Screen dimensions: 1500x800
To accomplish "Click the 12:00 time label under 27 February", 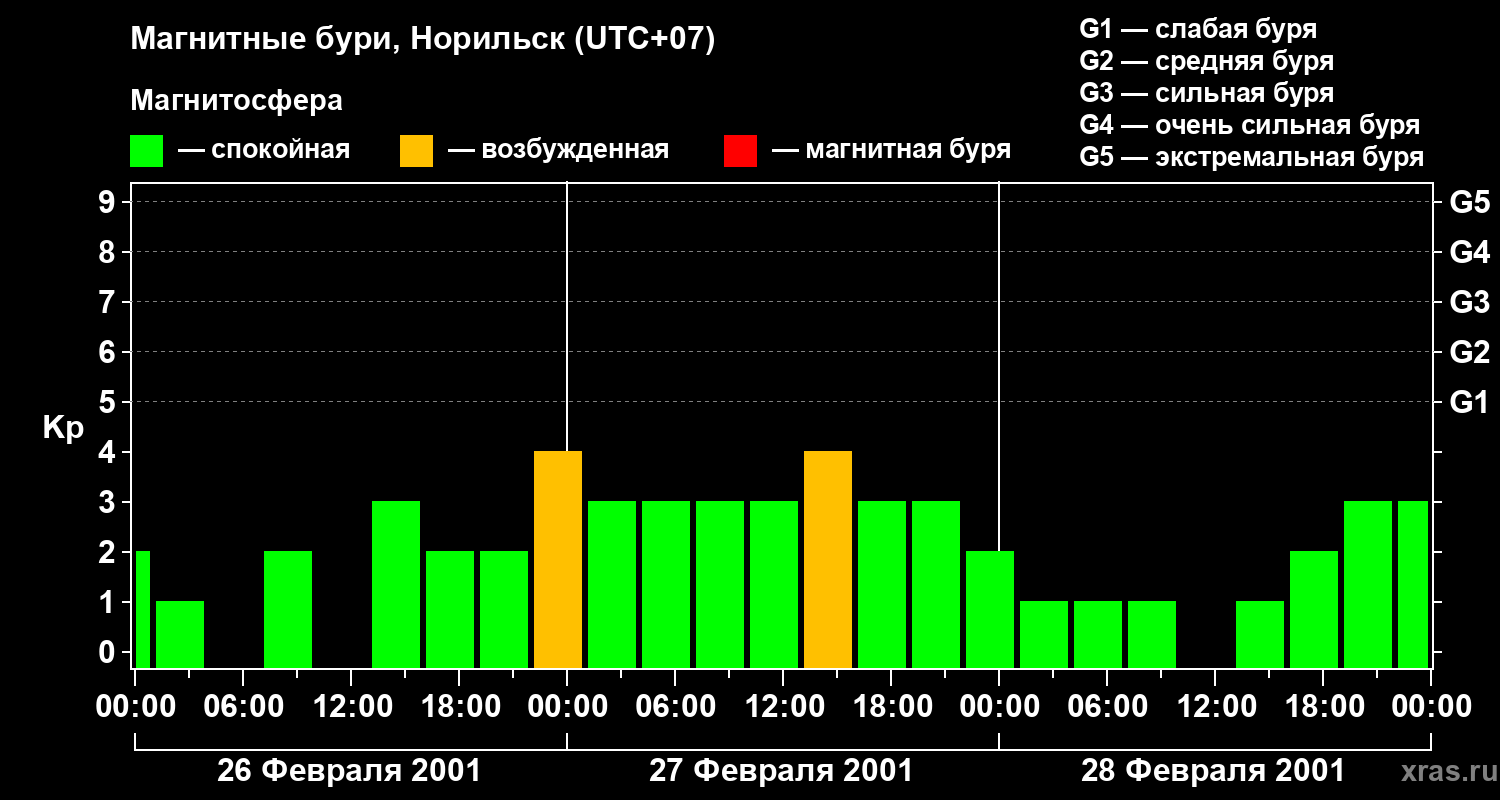I will click(x=783, y=707).
